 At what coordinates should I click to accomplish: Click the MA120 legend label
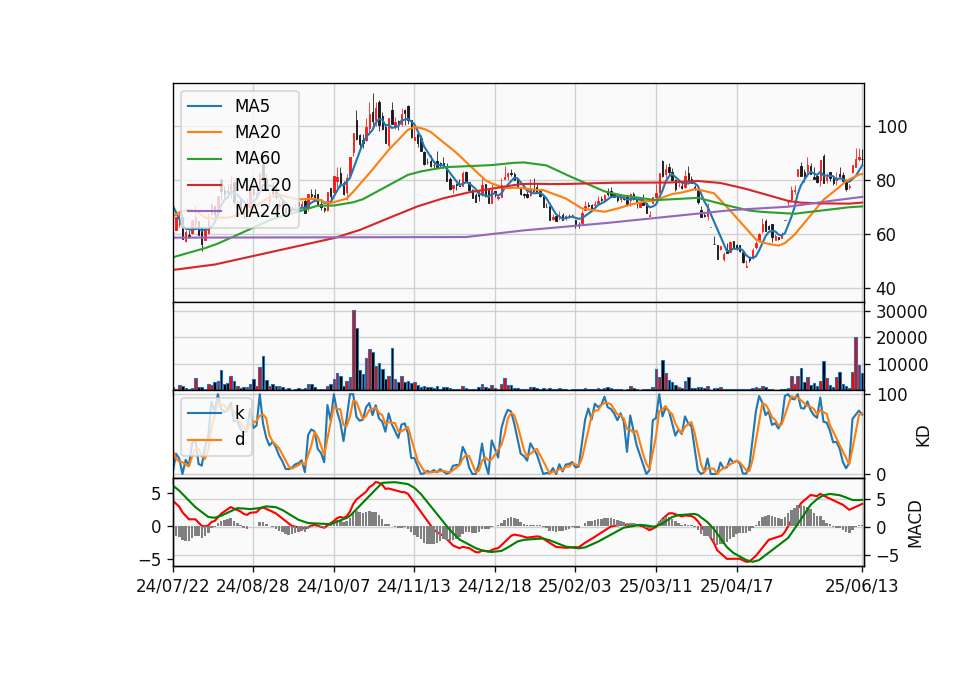263,184
